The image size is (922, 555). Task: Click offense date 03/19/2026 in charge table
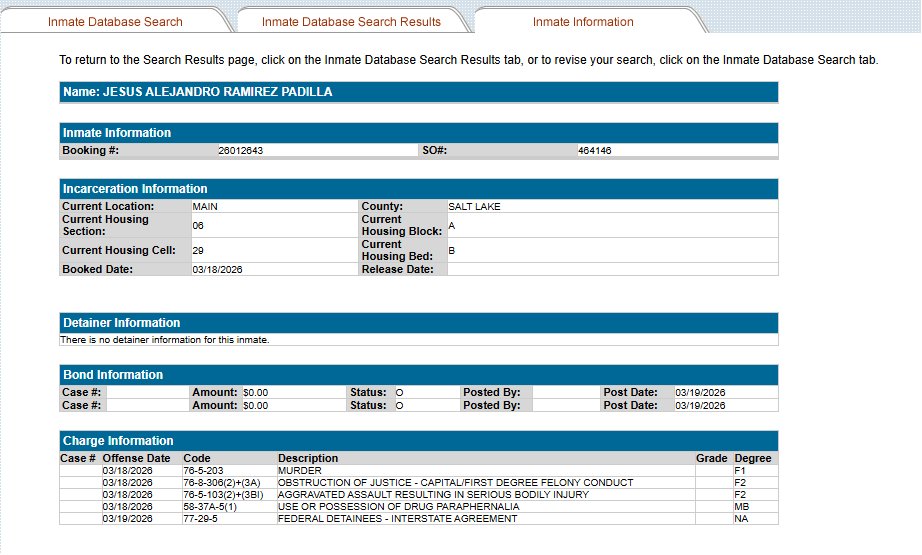point(127,519)
